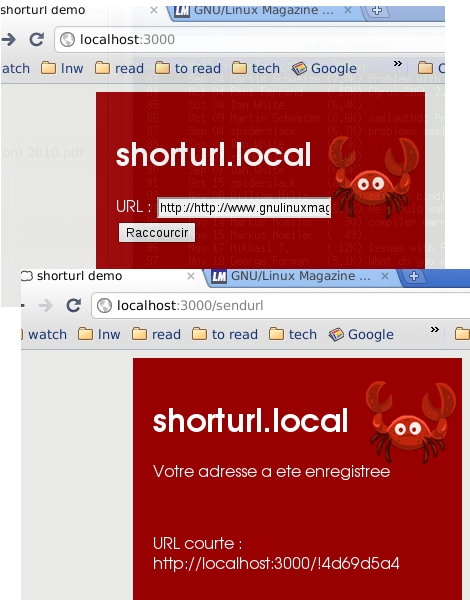Click the reload icon in the lower browser

[x=73, y=305]
